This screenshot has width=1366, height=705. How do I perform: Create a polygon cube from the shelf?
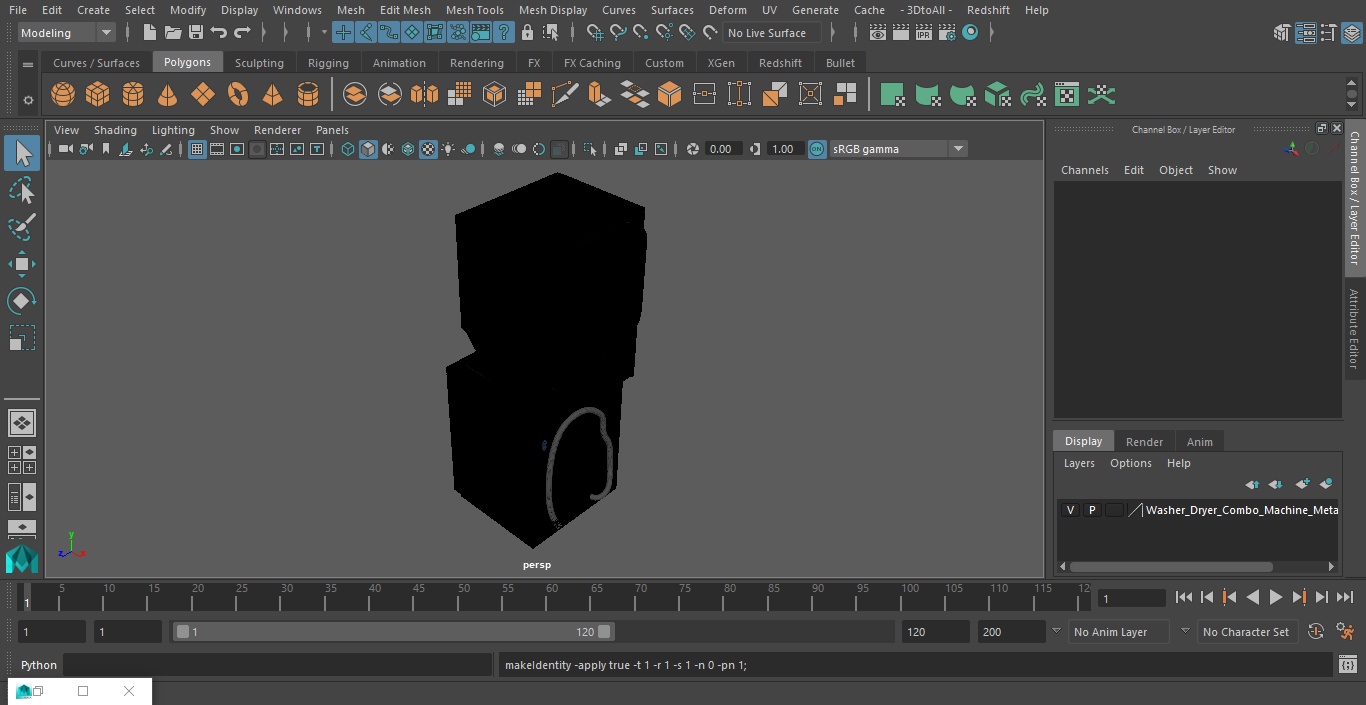[x=98, y=95]
